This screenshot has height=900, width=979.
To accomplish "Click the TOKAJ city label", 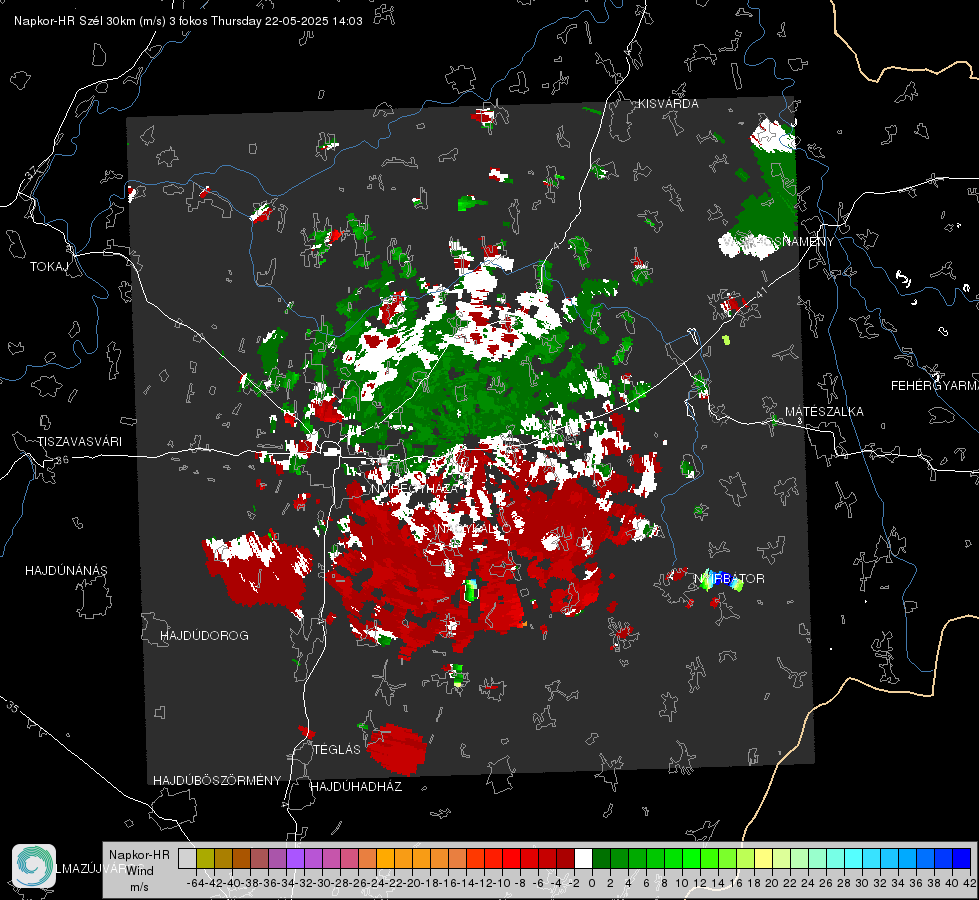I will click(49, 267).
